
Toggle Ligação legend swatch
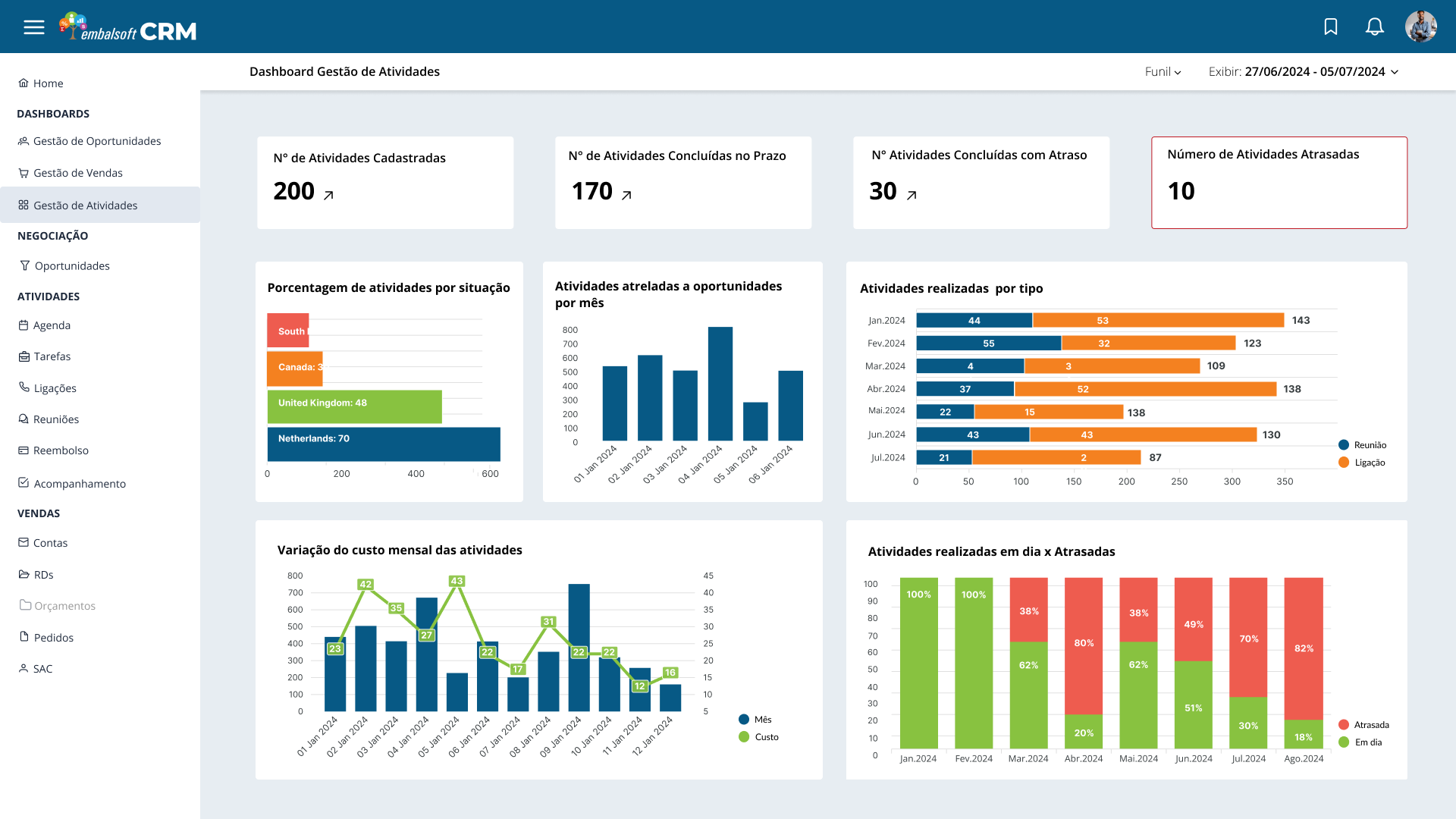click(x=1344, y=463)
